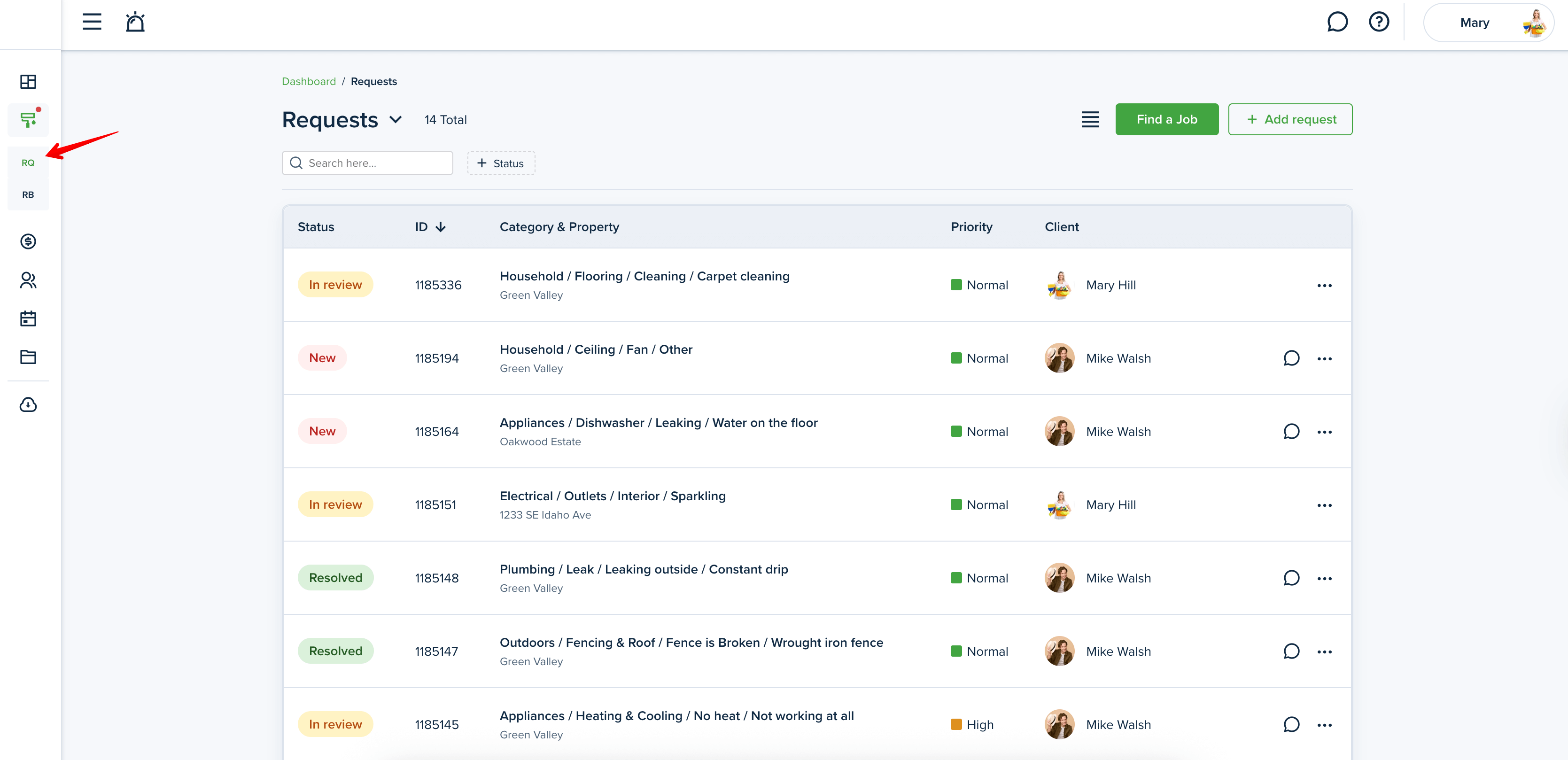Screen dimensions: 1568x760
Task: Open the accounting dollar sidebar icon
Action: point(28,241)
